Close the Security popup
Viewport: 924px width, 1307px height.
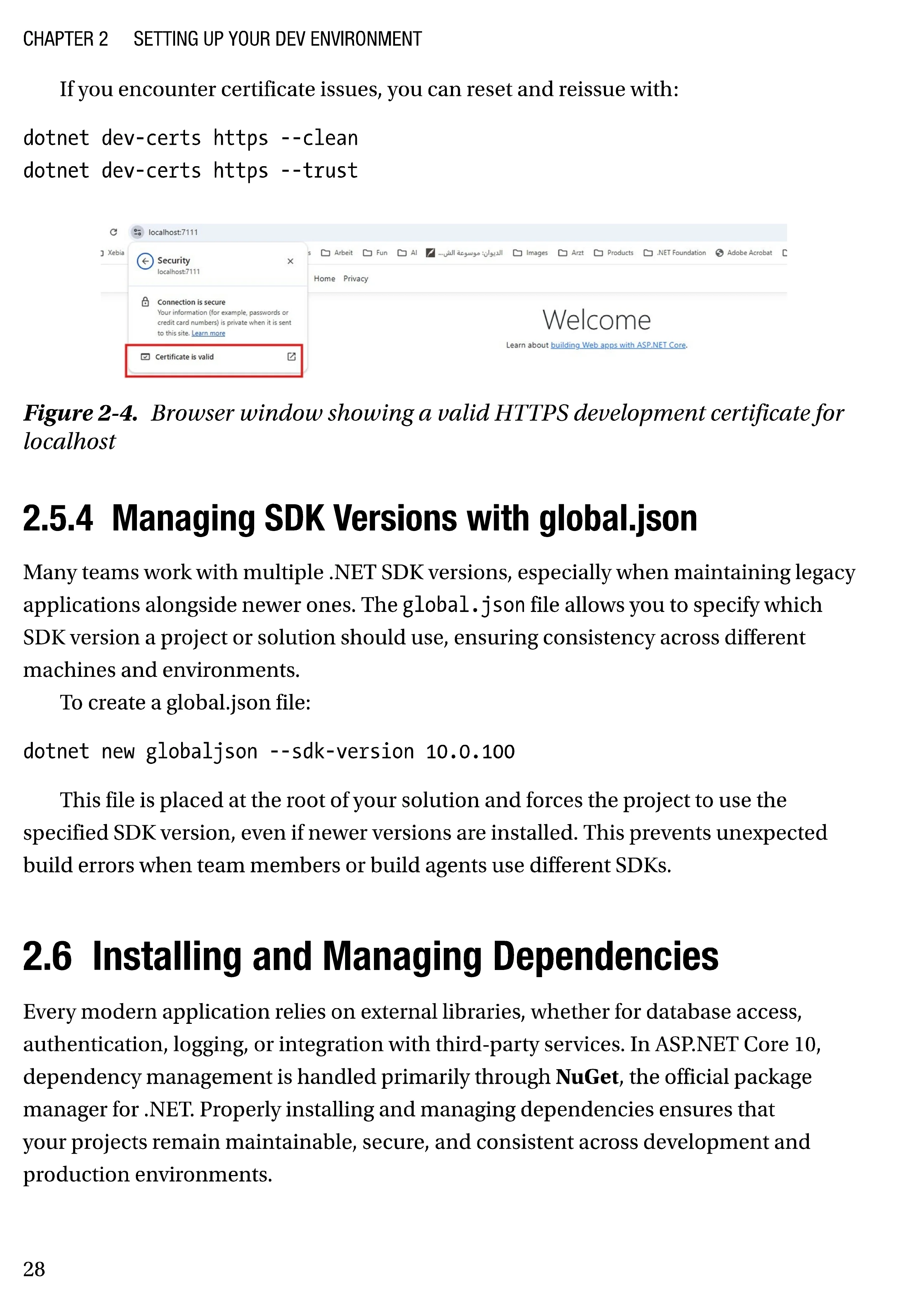(x=290, y=261)
